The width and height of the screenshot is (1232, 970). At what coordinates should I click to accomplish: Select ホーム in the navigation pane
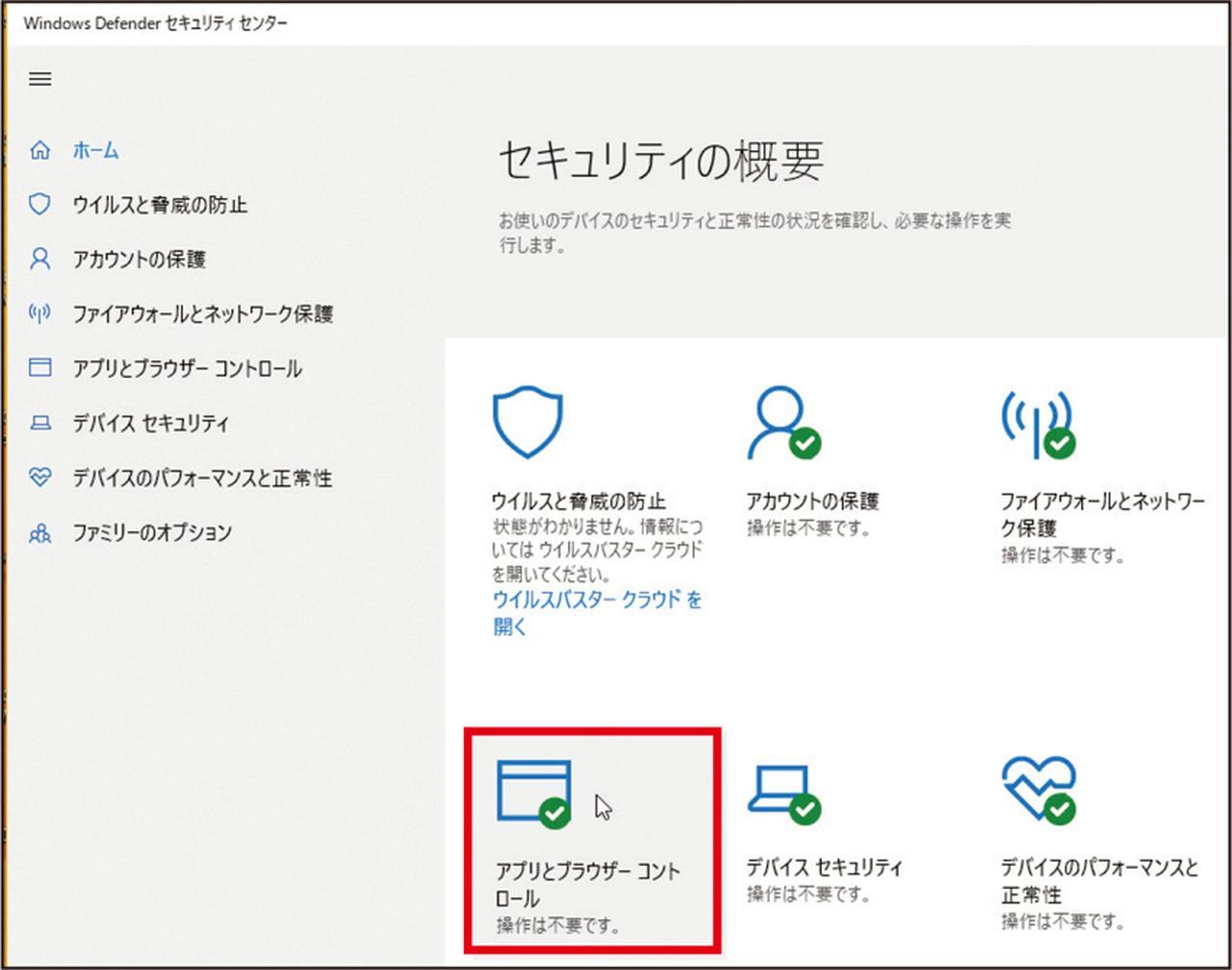pyautogui.click(x=96, y=150)
